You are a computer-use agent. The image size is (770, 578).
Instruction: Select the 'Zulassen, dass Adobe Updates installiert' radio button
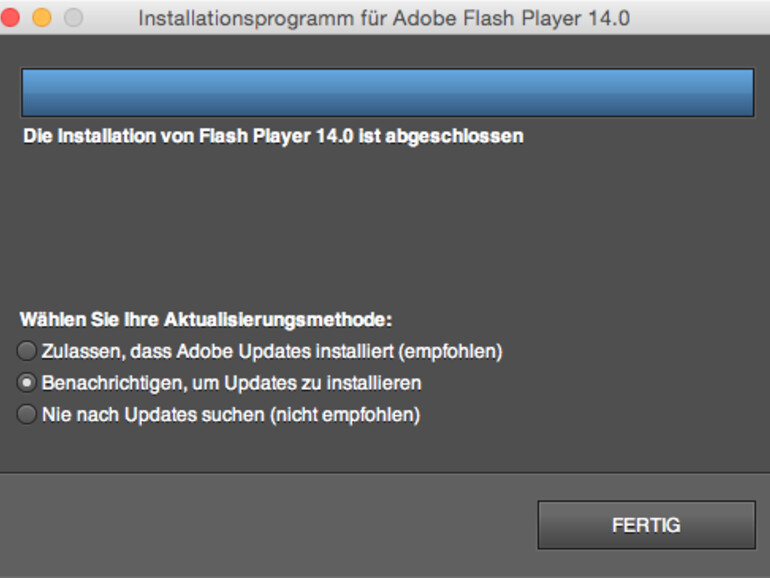tap(27, 351)
